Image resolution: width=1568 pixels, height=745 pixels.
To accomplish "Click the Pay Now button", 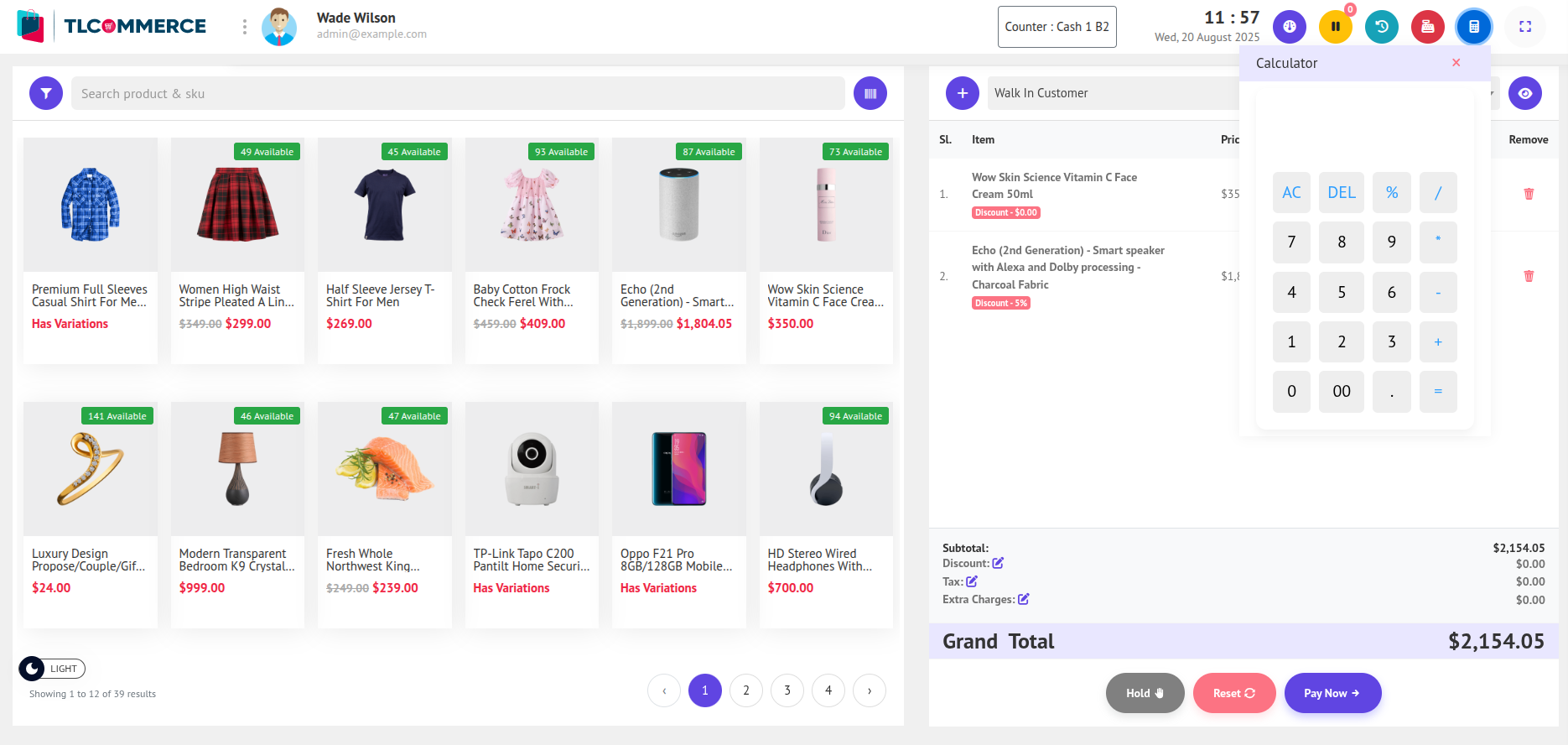I will (1332, 693).
